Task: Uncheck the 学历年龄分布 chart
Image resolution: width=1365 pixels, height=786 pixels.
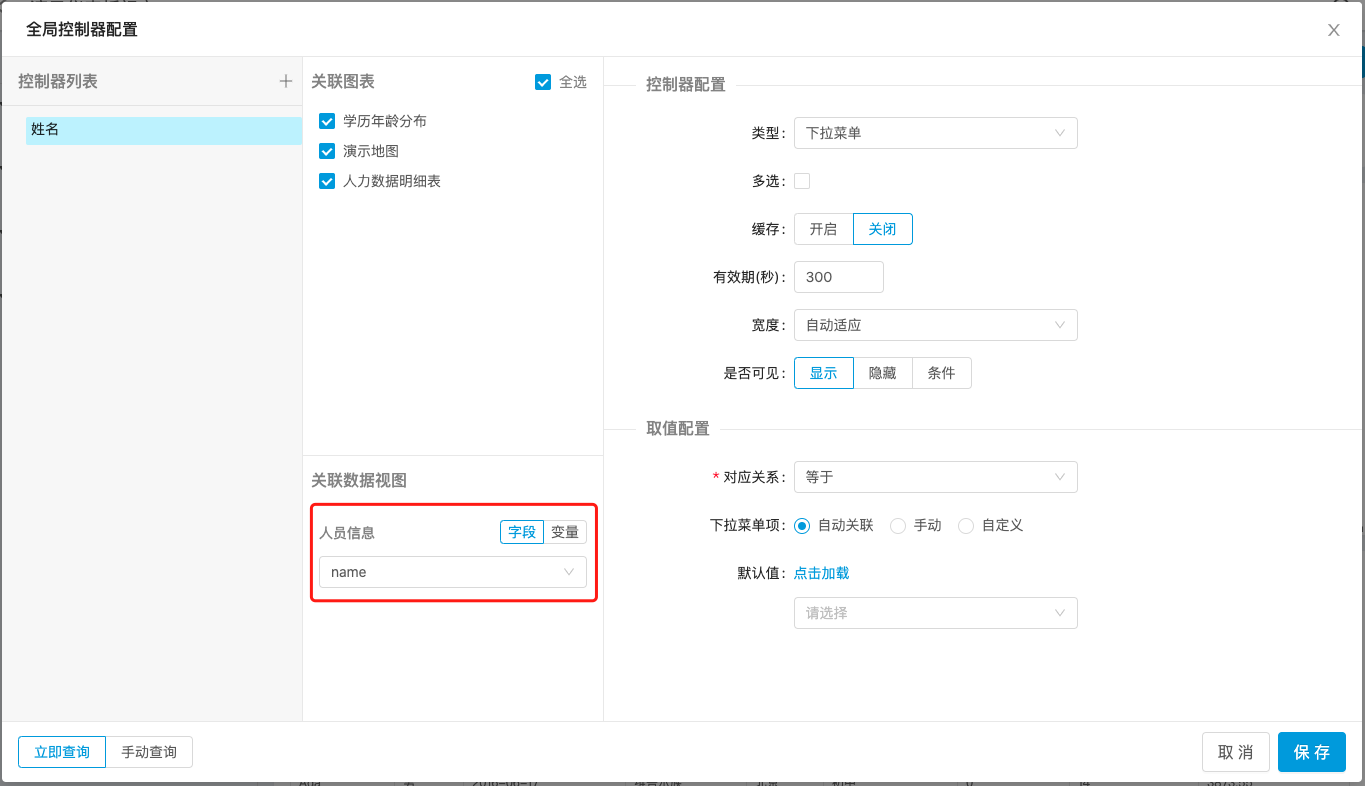Action: tap(327, 121)
